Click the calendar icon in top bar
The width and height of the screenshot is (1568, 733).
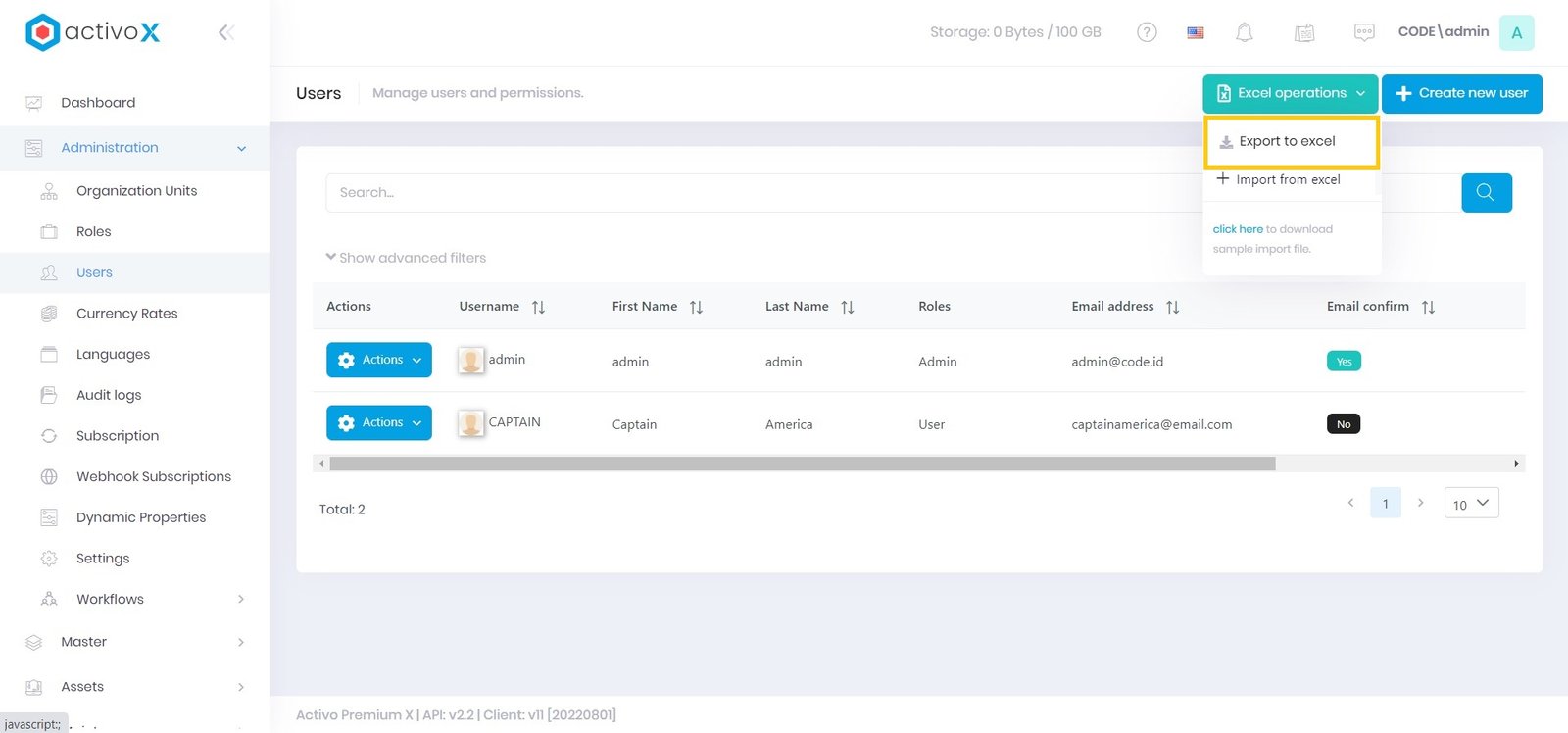(1304, 32)
